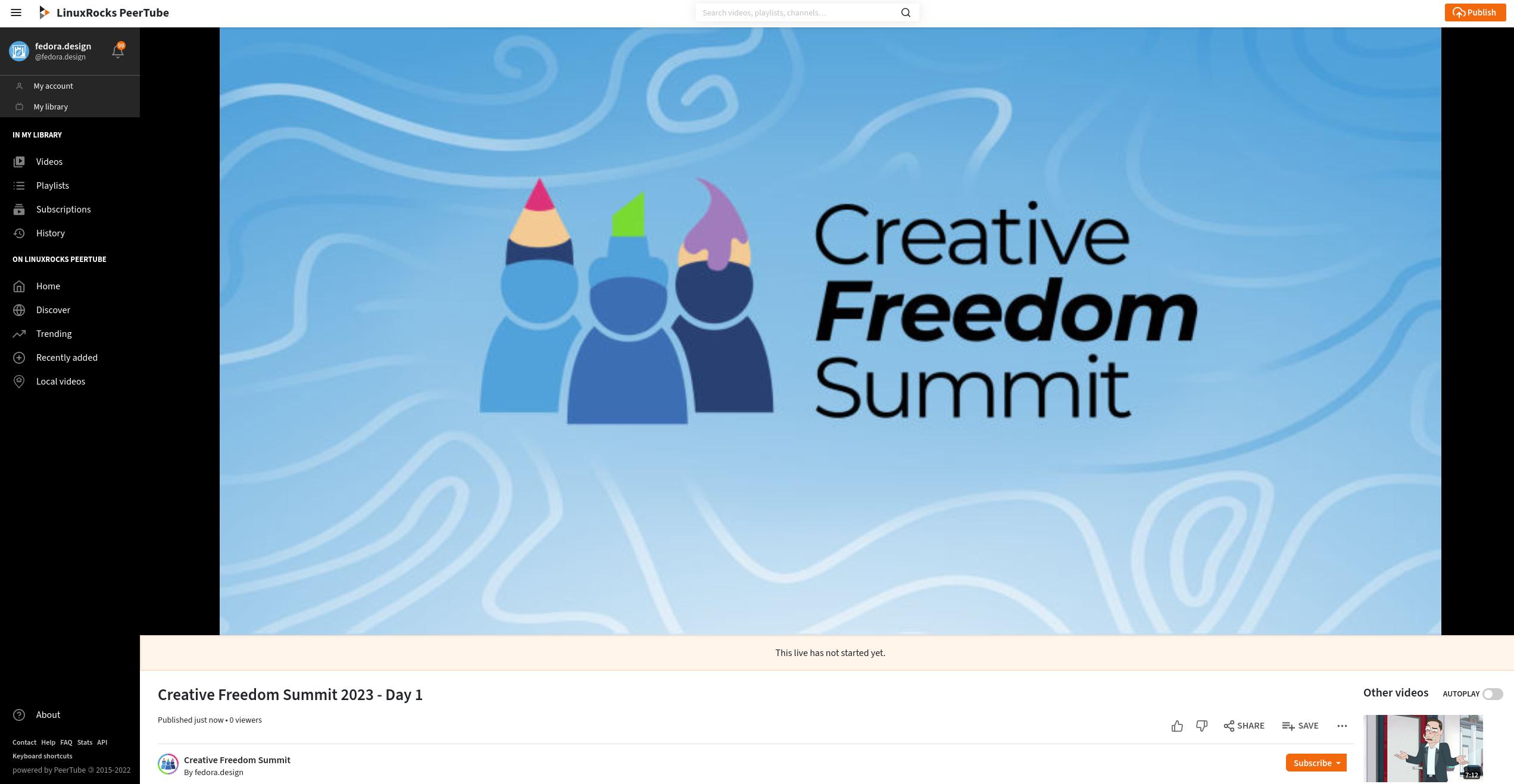This screenshot has height=784, width=1514.
Task: Click the Discover item in sidebar
Action: (x=52, y=310)
